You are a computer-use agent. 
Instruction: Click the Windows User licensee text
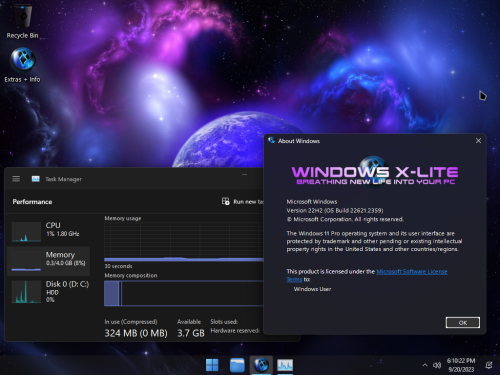coord(312,289)
